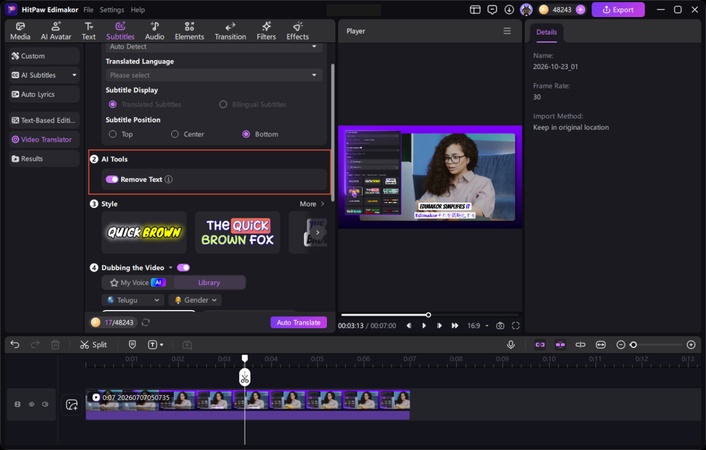Select the QUICK BROWN style thumbnail
Viewport: 706px width, 450px height.
click(144, 232)
